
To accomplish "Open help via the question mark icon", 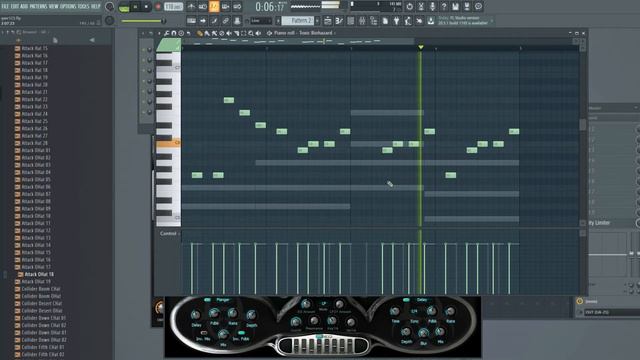I will (444, 7).
